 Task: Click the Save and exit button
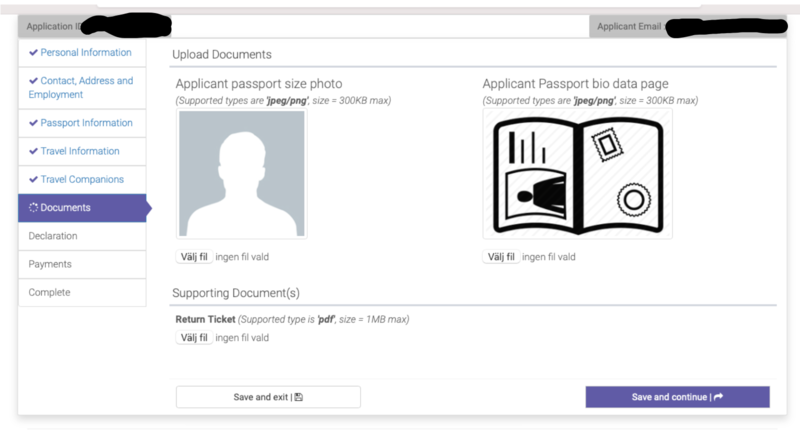click(268, 397)
